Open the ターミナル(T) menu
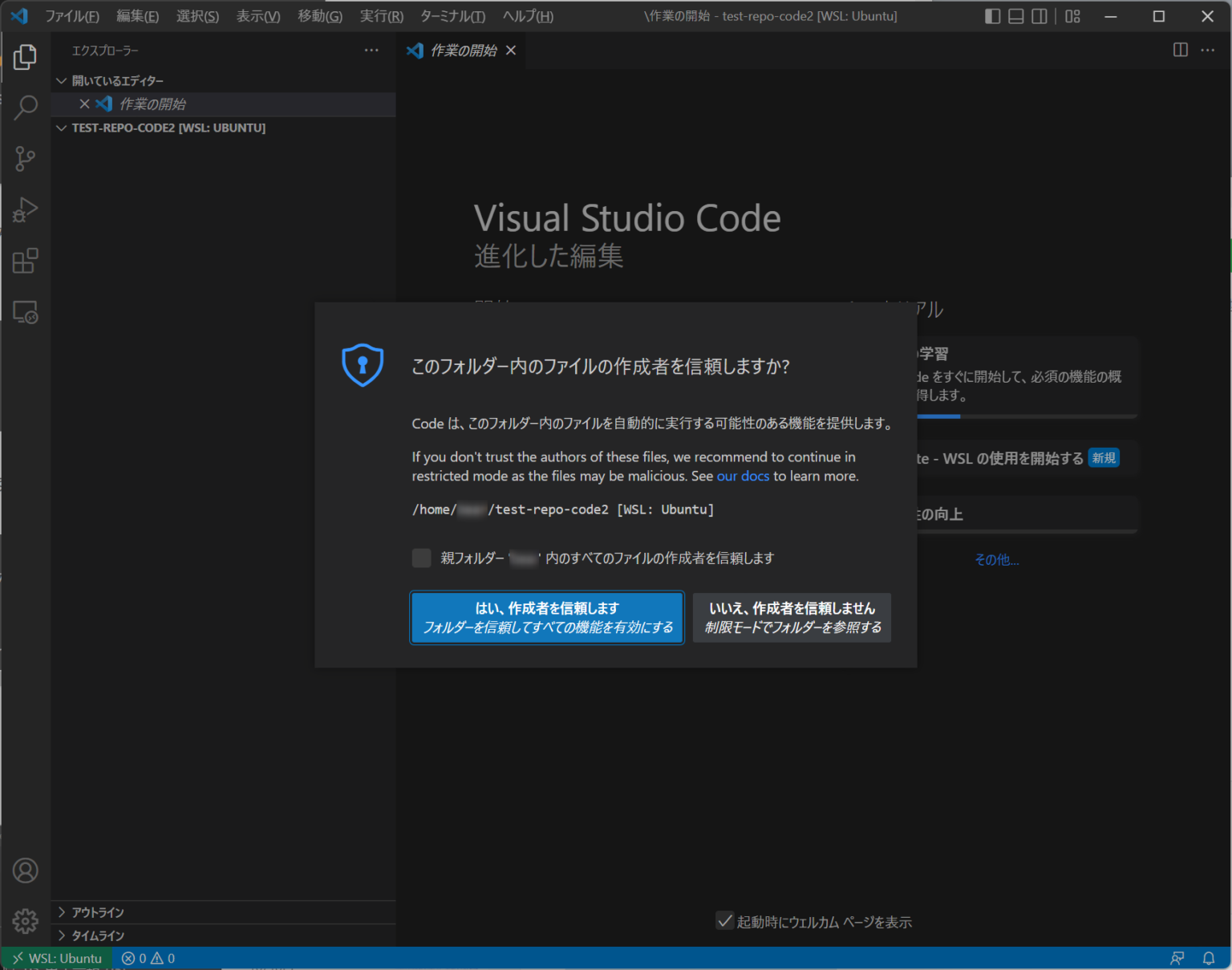 click(x=452, y=16)
